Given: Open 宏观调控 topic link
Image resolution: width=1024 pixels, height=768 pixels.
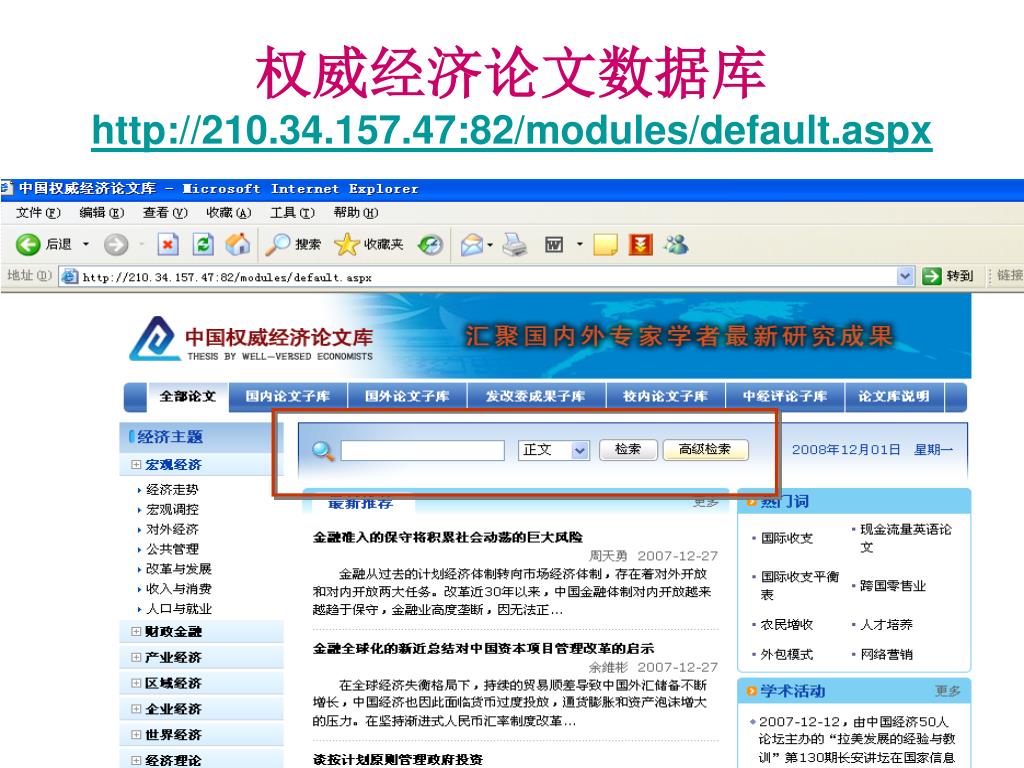Looking at the screenshot, I should click(x=172, y=509).
